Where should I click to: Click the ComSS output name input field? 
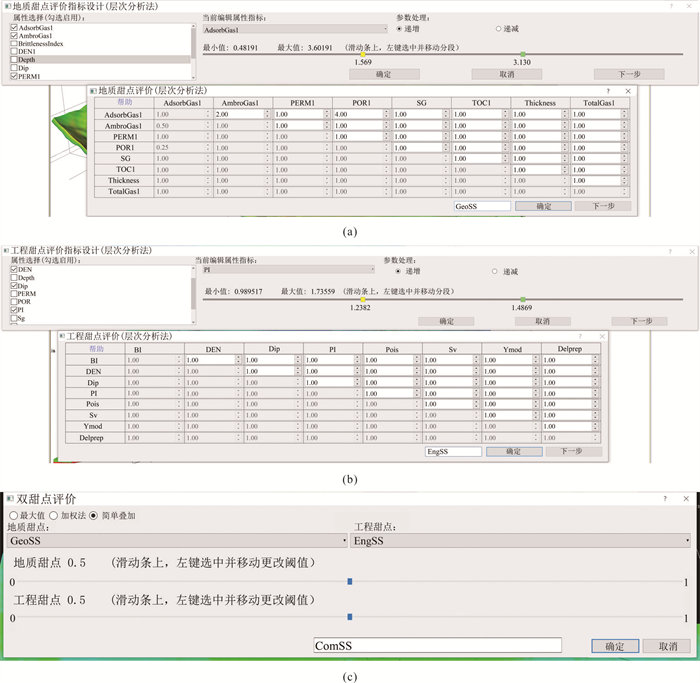[x=437, y=646]
